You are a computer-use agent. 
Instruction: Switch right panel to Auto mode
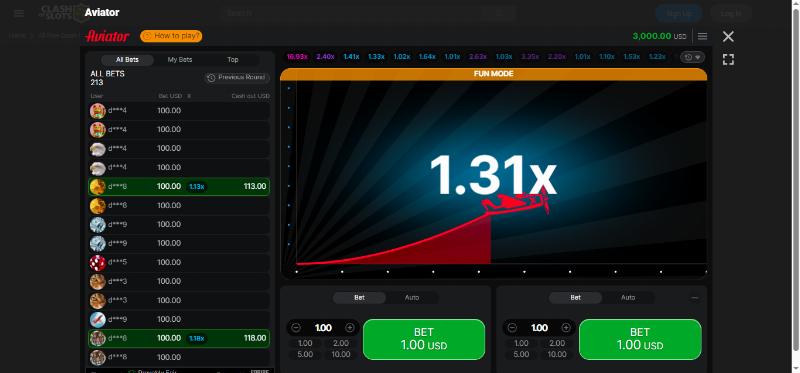coord(628,297)
